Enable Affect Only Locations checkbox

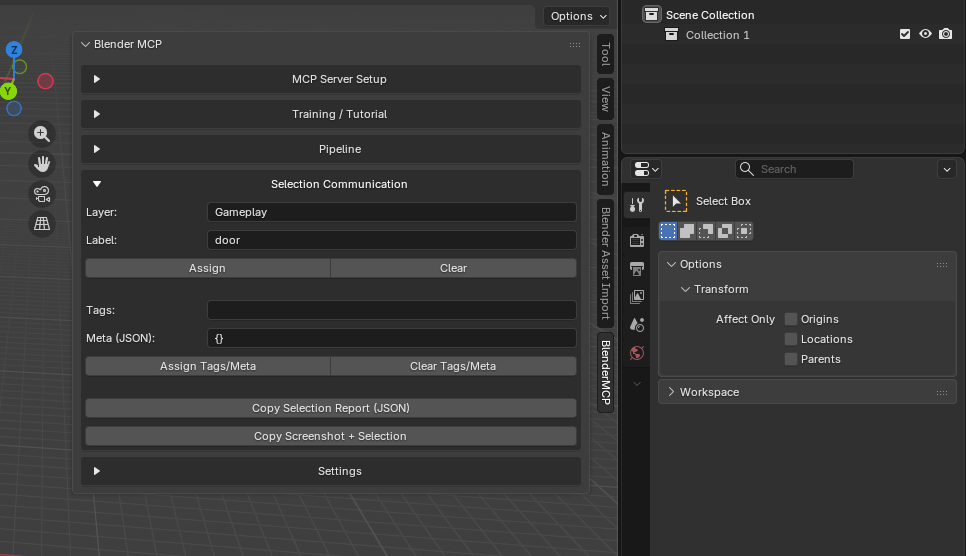point(791,339)
